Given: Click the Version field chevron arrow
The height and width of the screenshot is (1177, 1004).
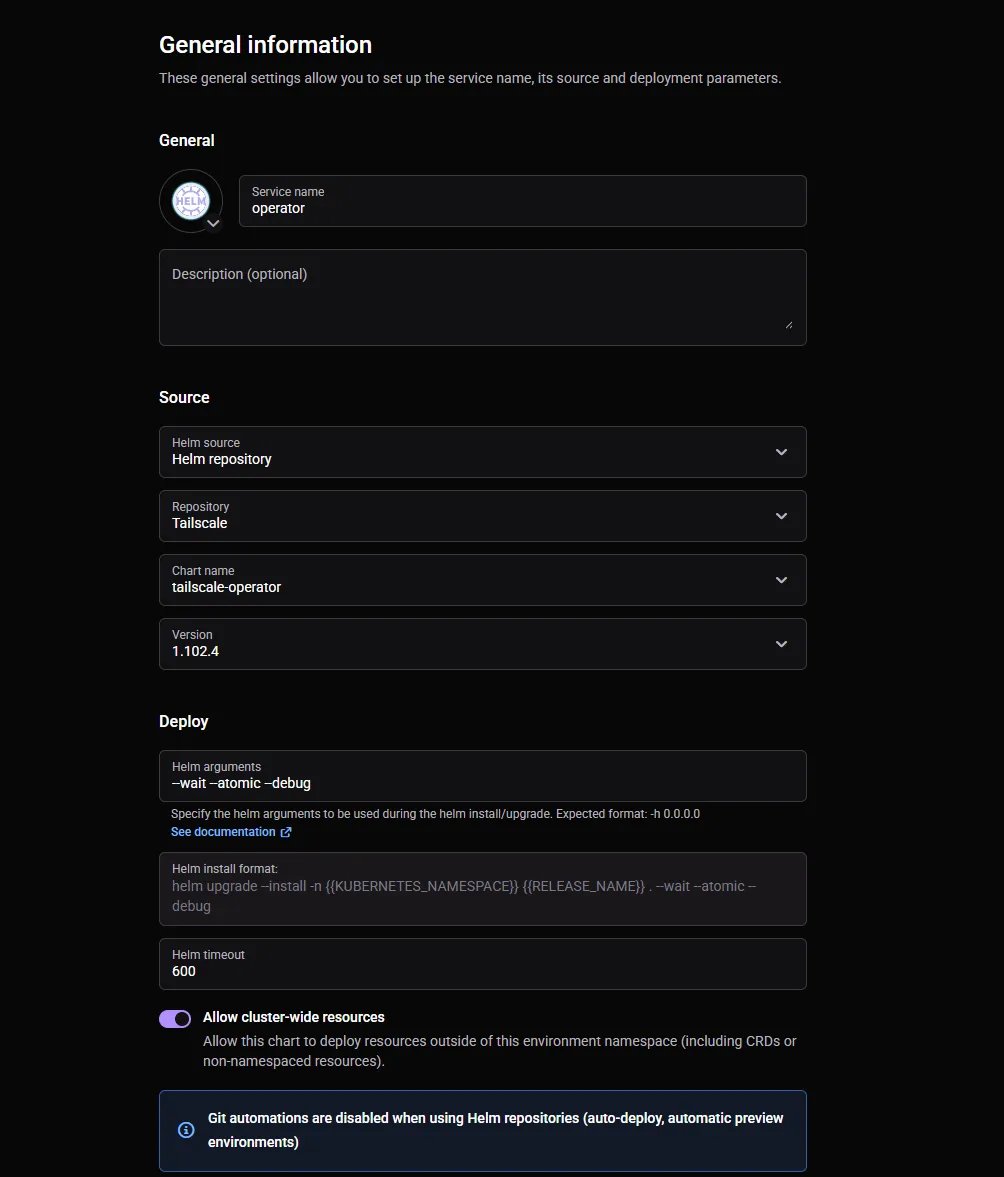Looking at the screenshot, I should pos(781,644).
